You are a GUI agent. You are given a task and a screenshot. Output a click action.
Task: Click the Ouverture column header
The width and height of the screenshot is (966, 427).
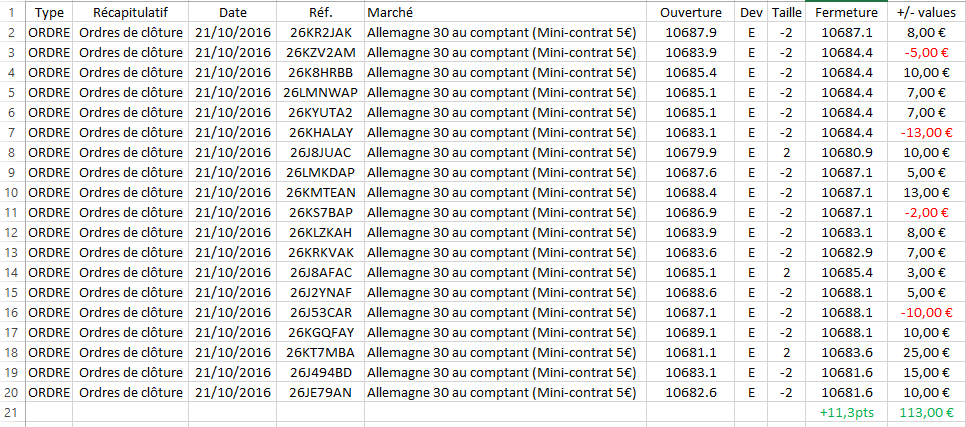691,13
